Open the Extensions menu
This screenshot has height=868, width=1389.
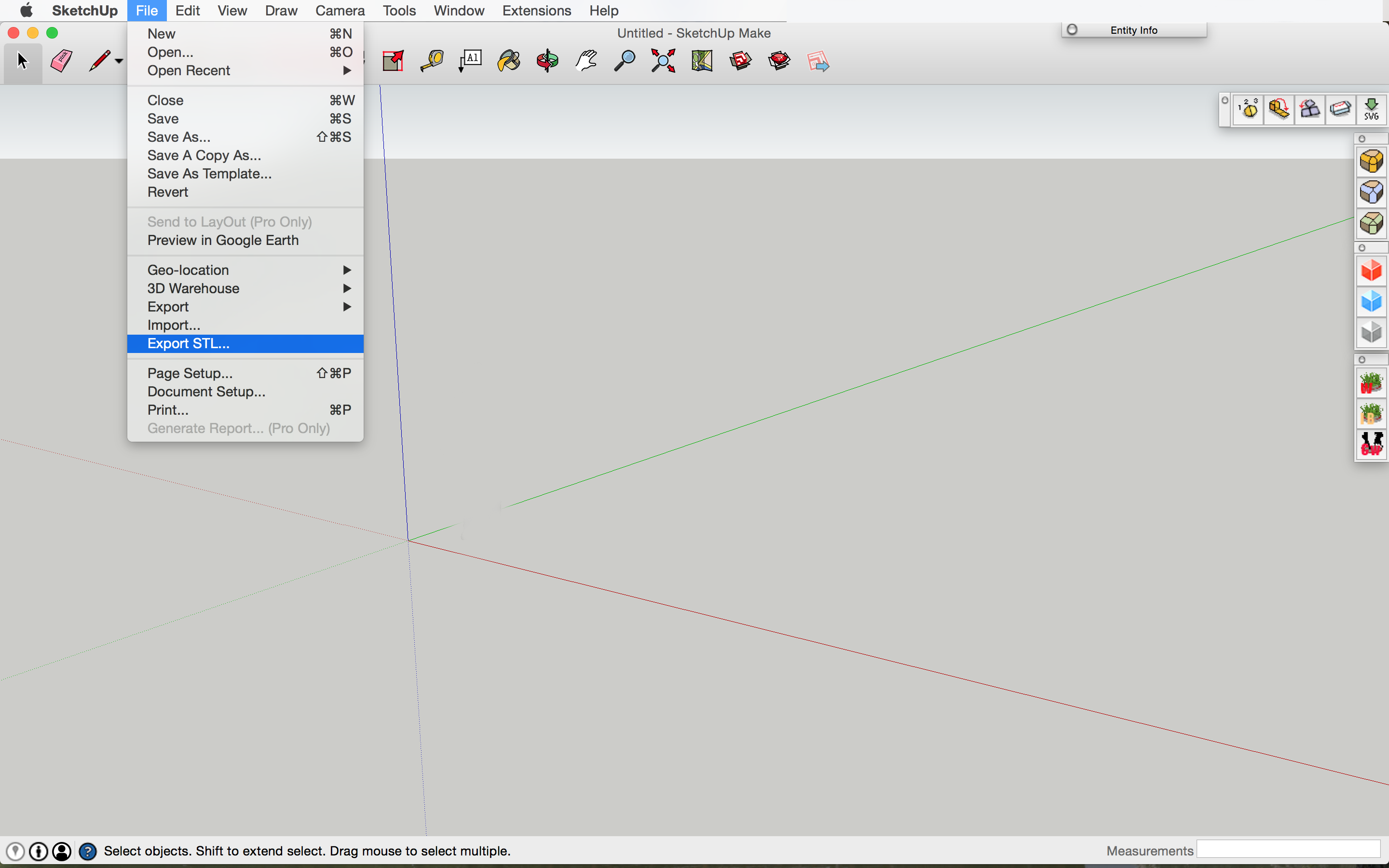[537, 10]
